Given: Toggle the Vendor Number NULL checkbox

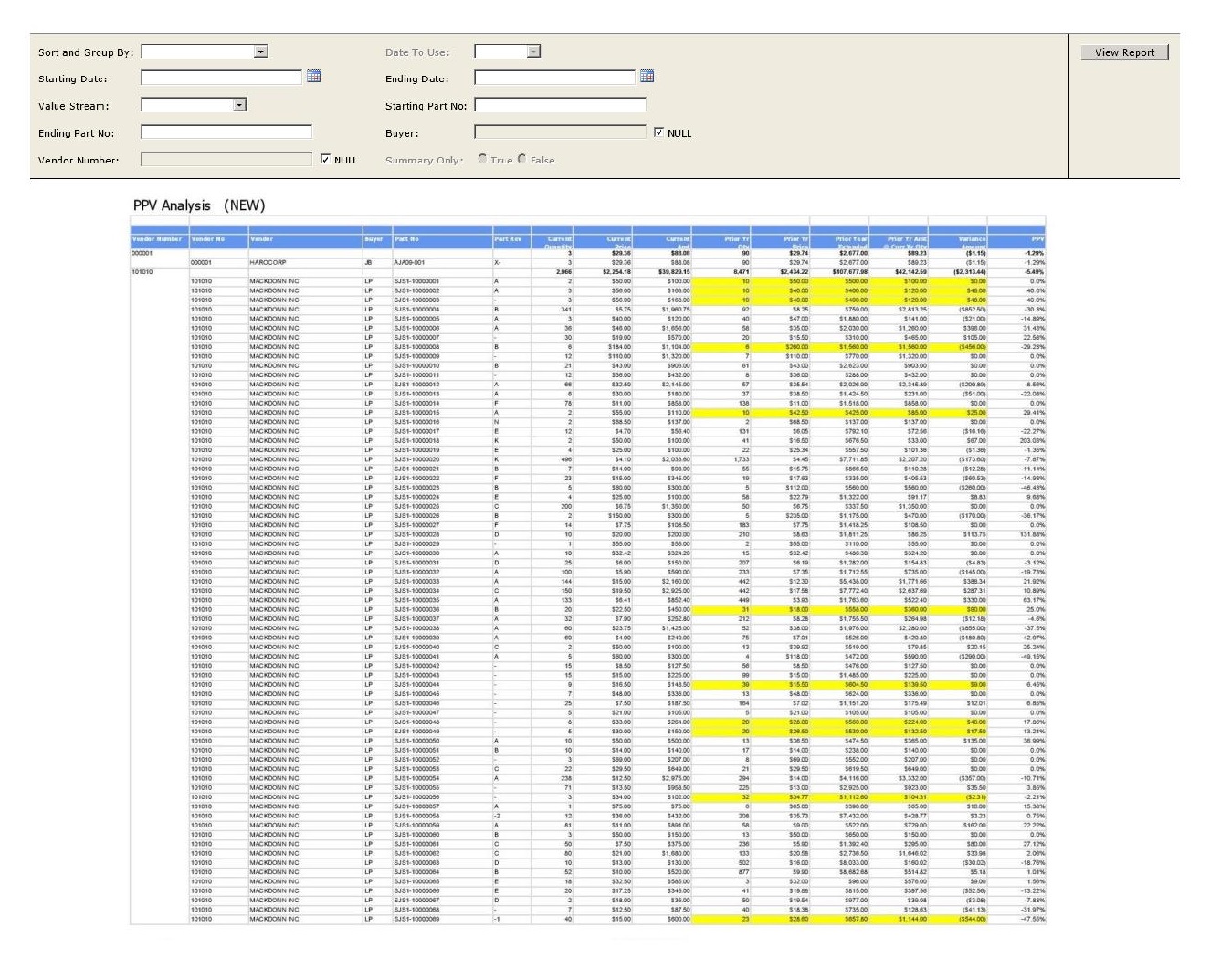Looking at the screenshot, I should point(326,159).
